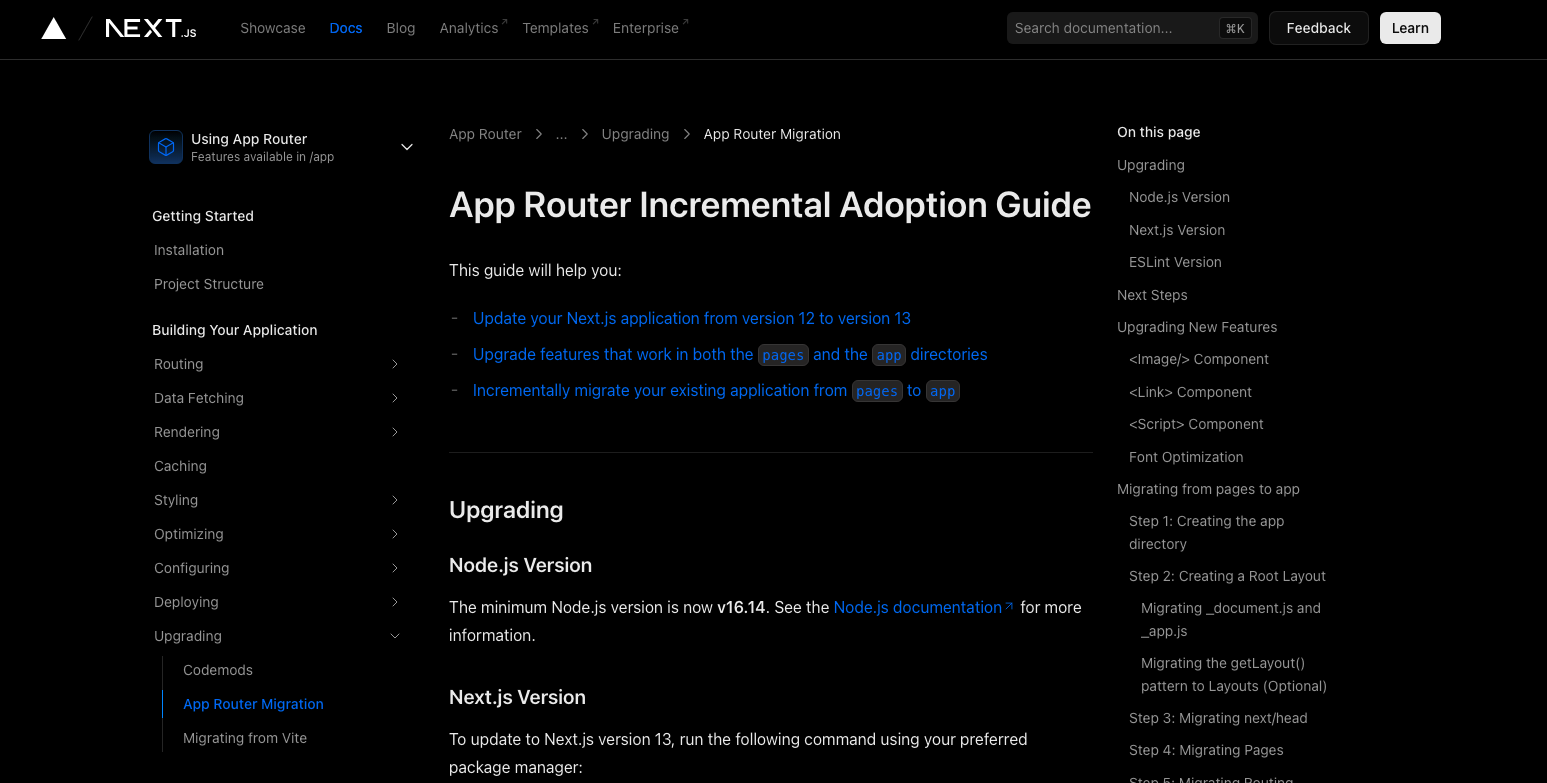Viewport: 1547px width, 783px height.
Task: Click the Feedback button
Action: coord(1318,28)
